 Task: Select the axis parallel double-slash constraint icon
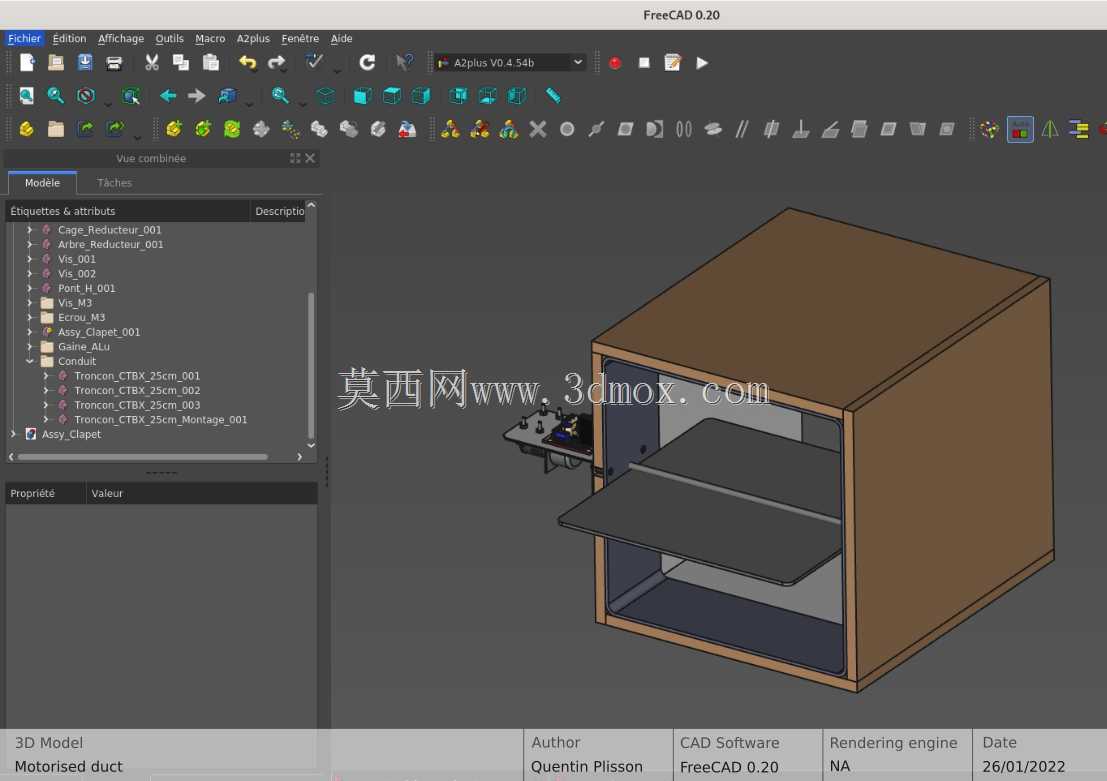pos(741,129)
